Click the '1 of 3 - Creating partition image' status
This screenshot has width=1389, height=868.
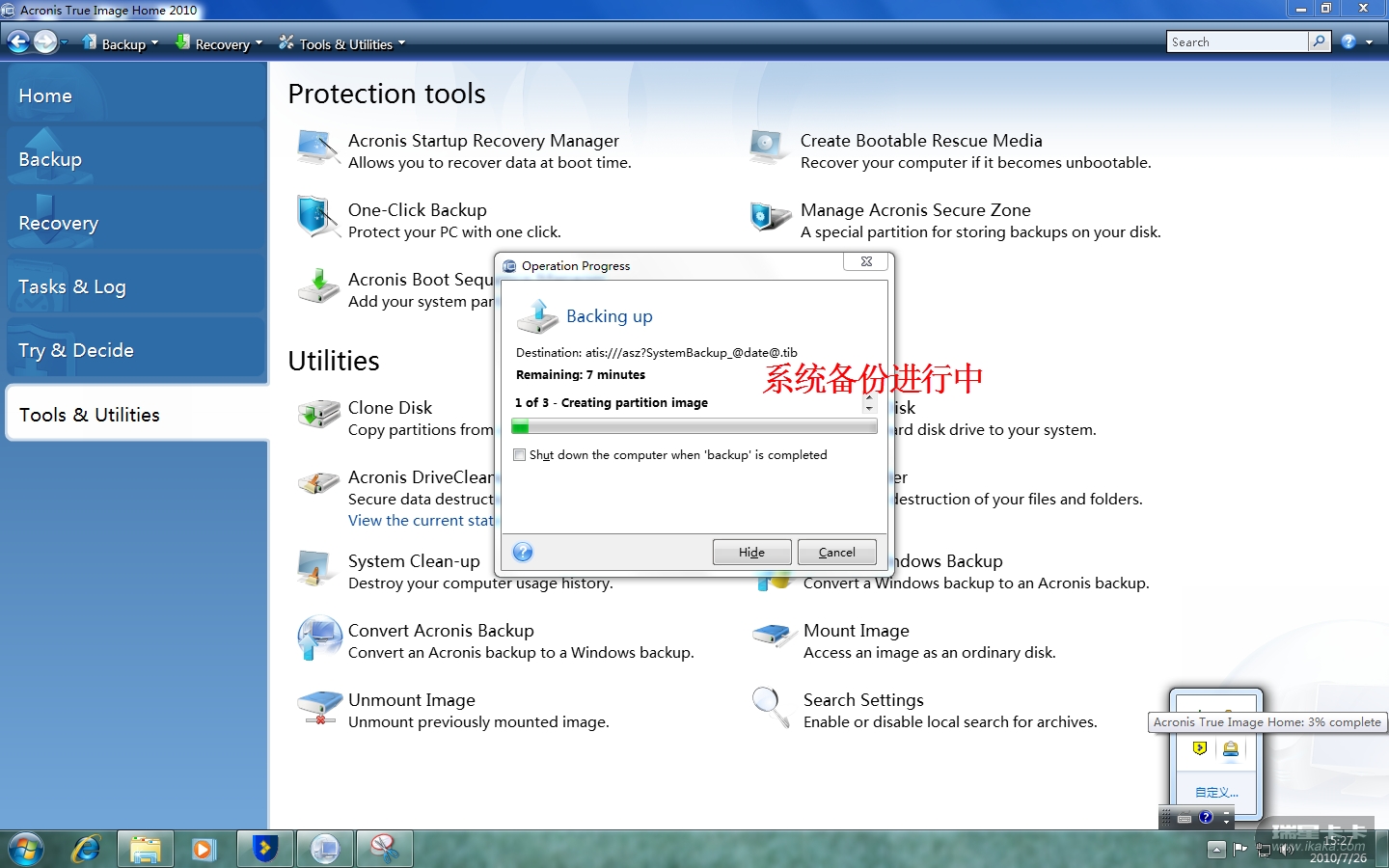click(x=612, y=403)
